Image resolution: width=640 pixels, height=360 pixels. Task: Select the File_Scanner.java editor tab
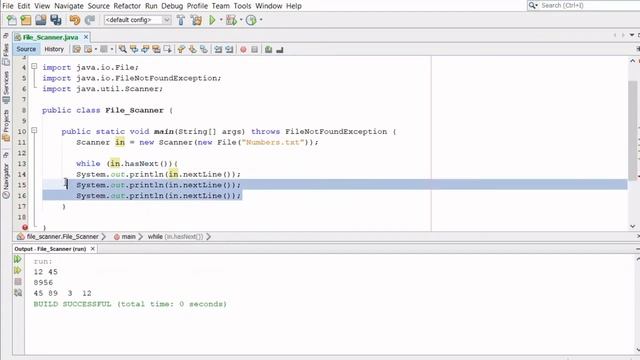click(50, 37)
